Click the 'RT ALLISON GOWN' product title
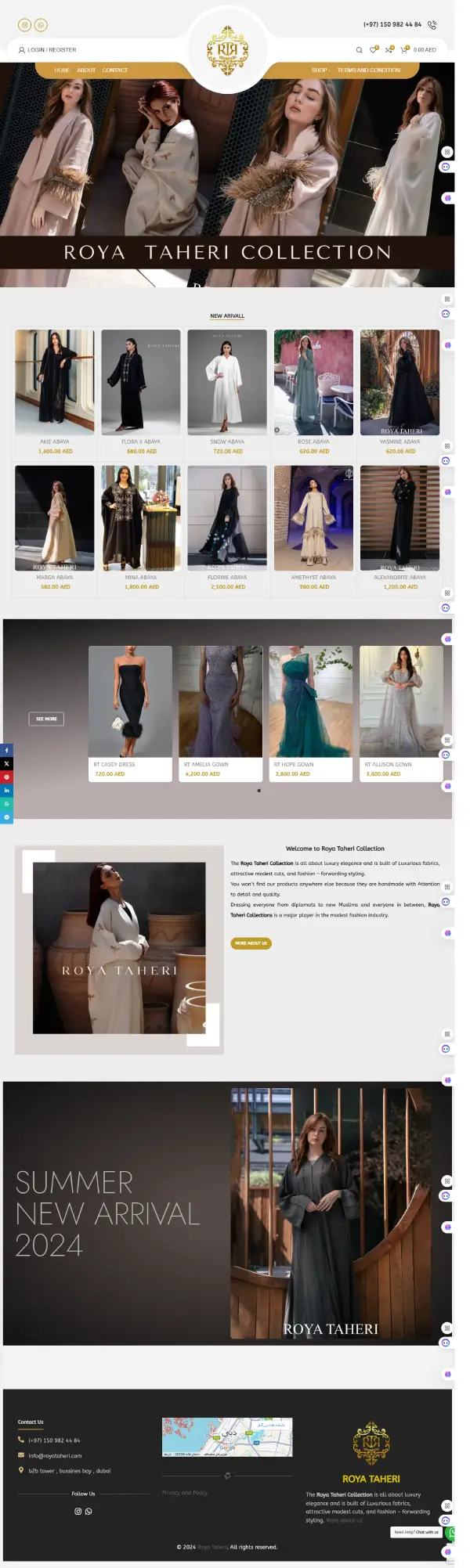 [388, 765]
